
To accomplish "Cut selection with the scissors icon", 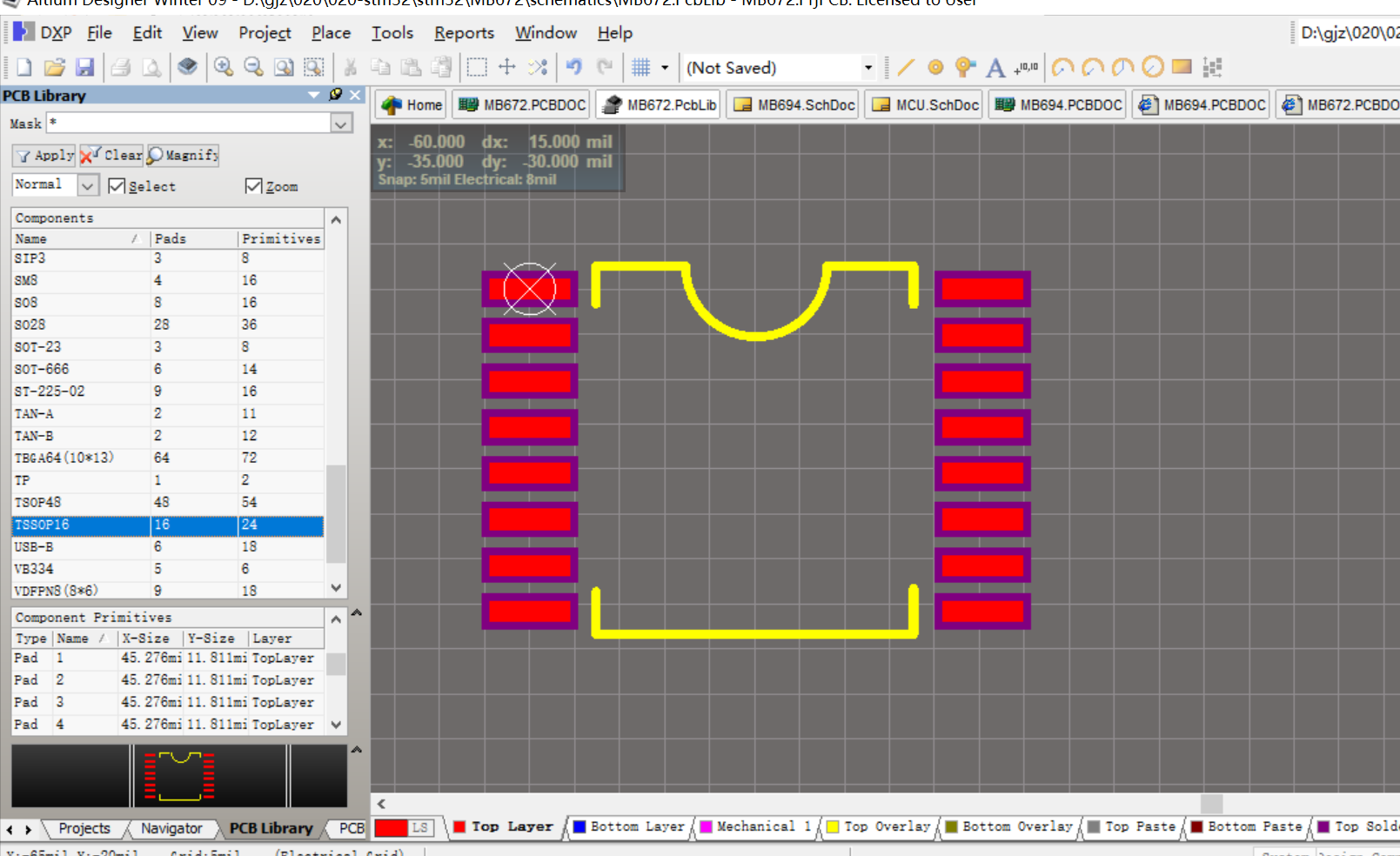I will [351, 67].
